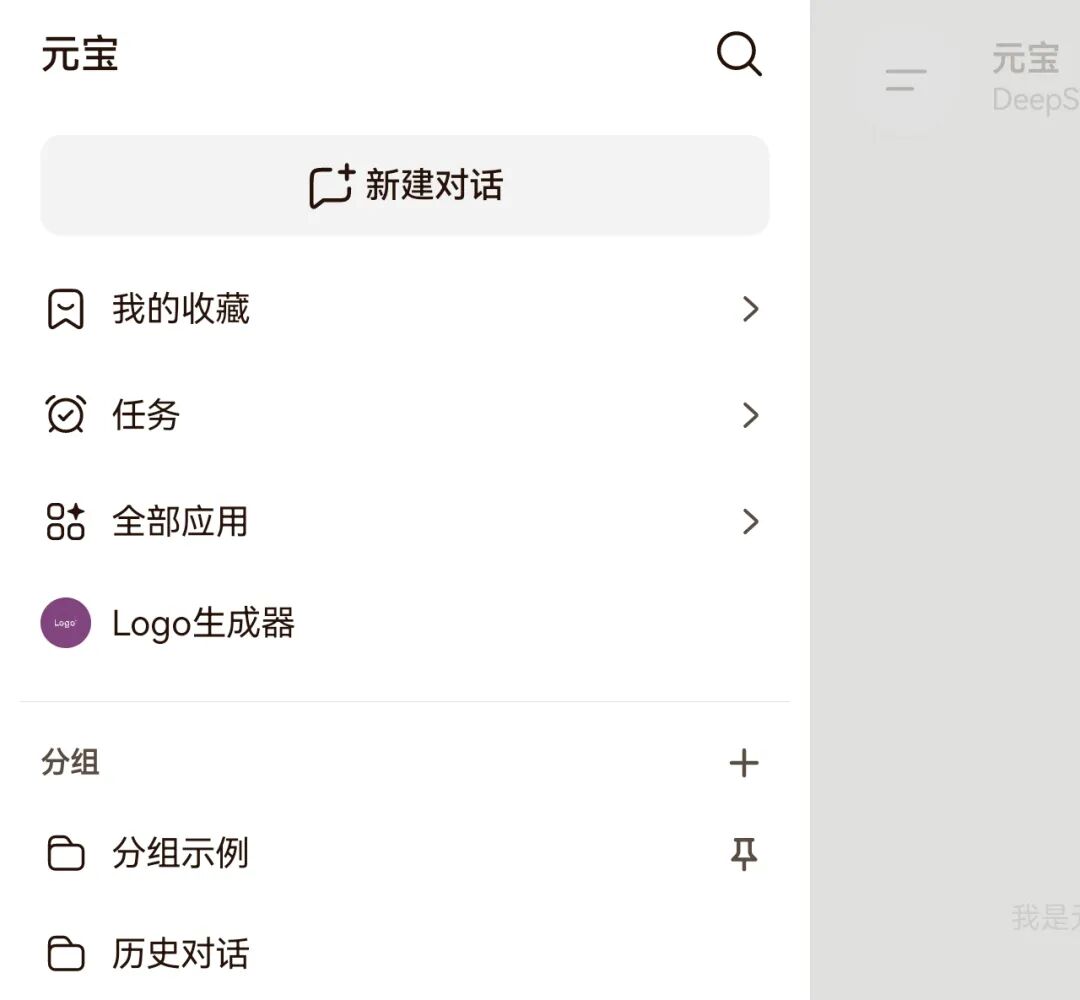Select the purple Logo生成器 app icon
The image size is (1080, 1000).
65,622
